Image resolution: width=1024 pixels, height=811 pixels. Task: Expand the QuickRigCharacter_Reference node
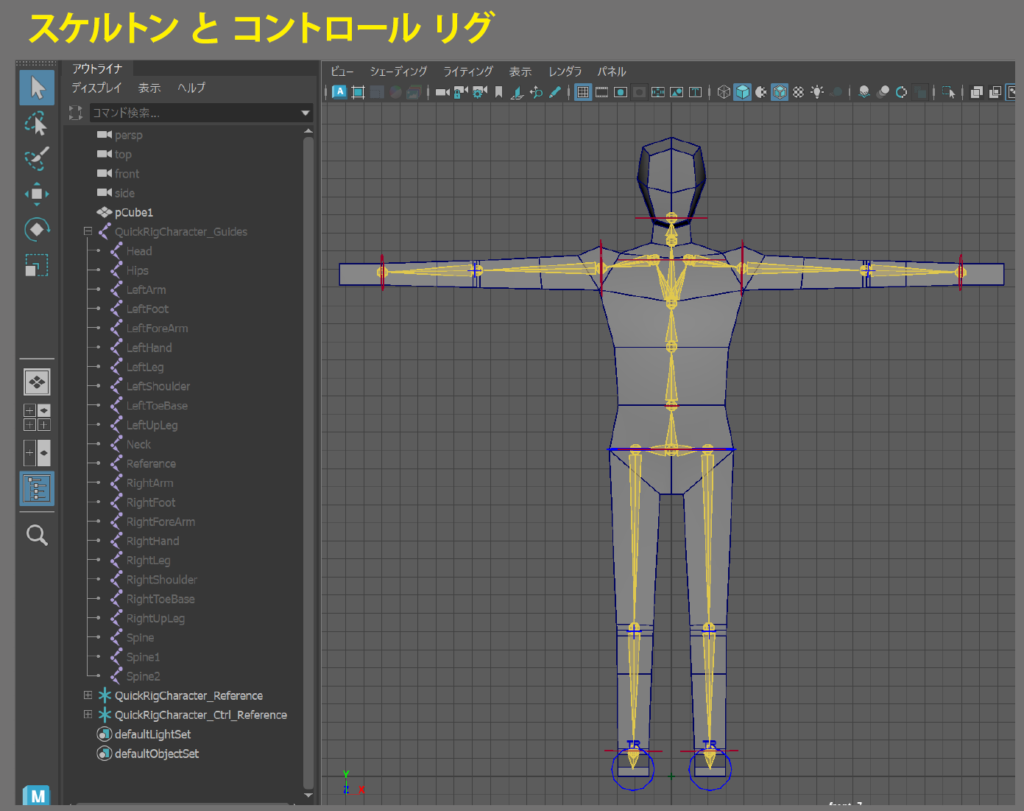[88, 696]
